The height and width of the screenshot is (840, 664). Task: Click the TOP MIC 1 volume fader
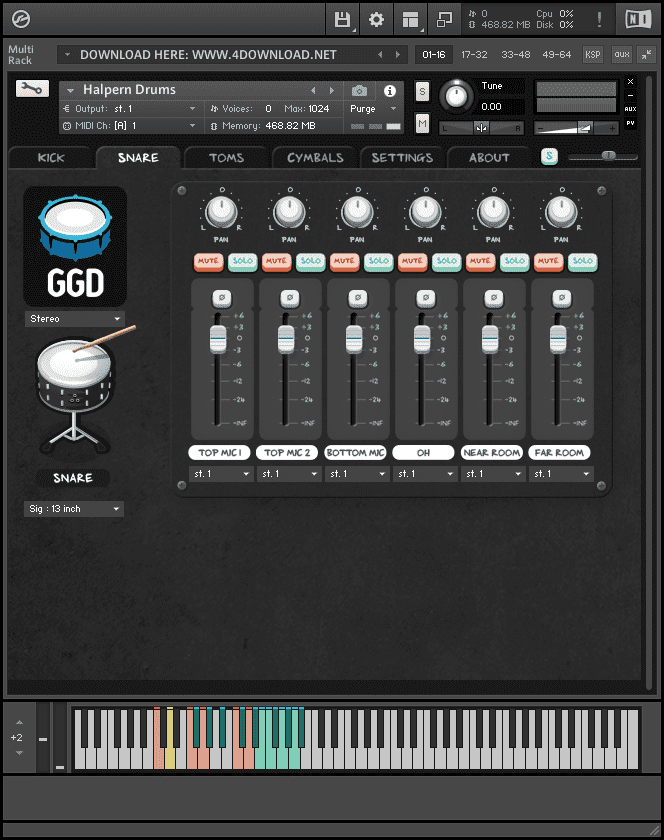pos(218,340)
